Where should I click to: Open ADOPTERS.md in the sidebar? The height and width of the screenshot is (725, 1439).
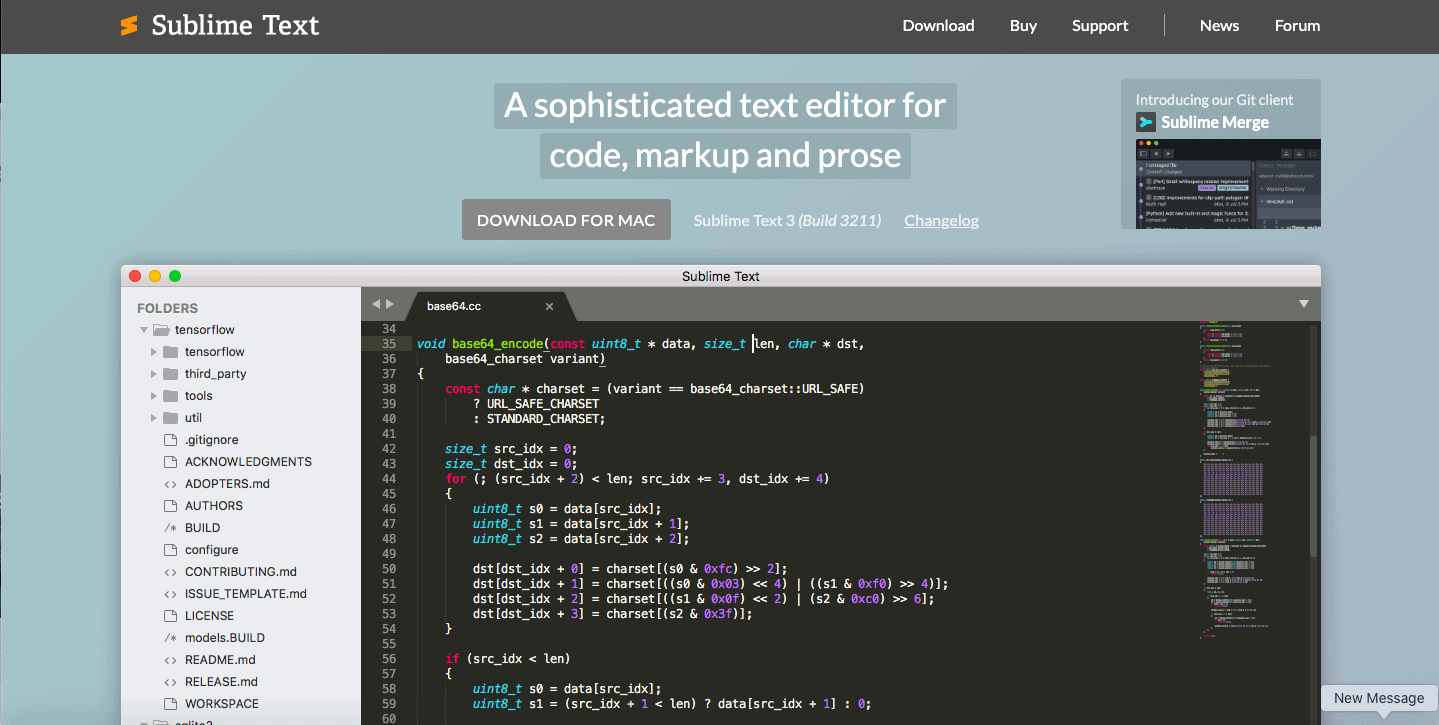pos(227,484)
